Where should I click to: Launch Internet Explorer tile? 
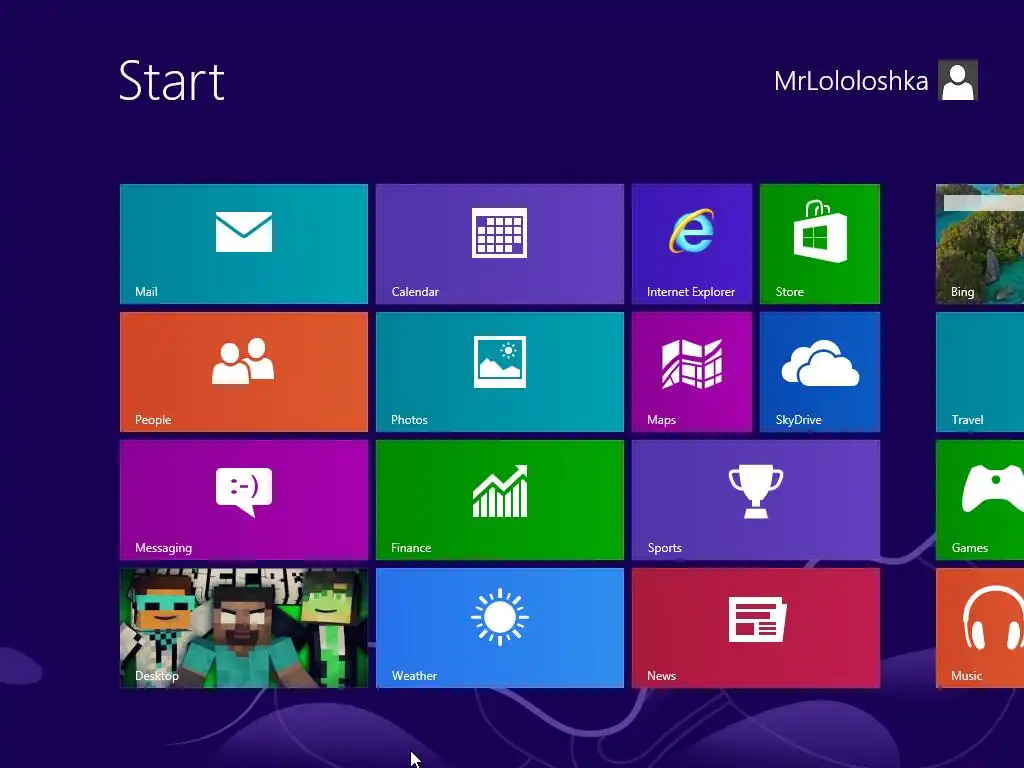[692, 244]
